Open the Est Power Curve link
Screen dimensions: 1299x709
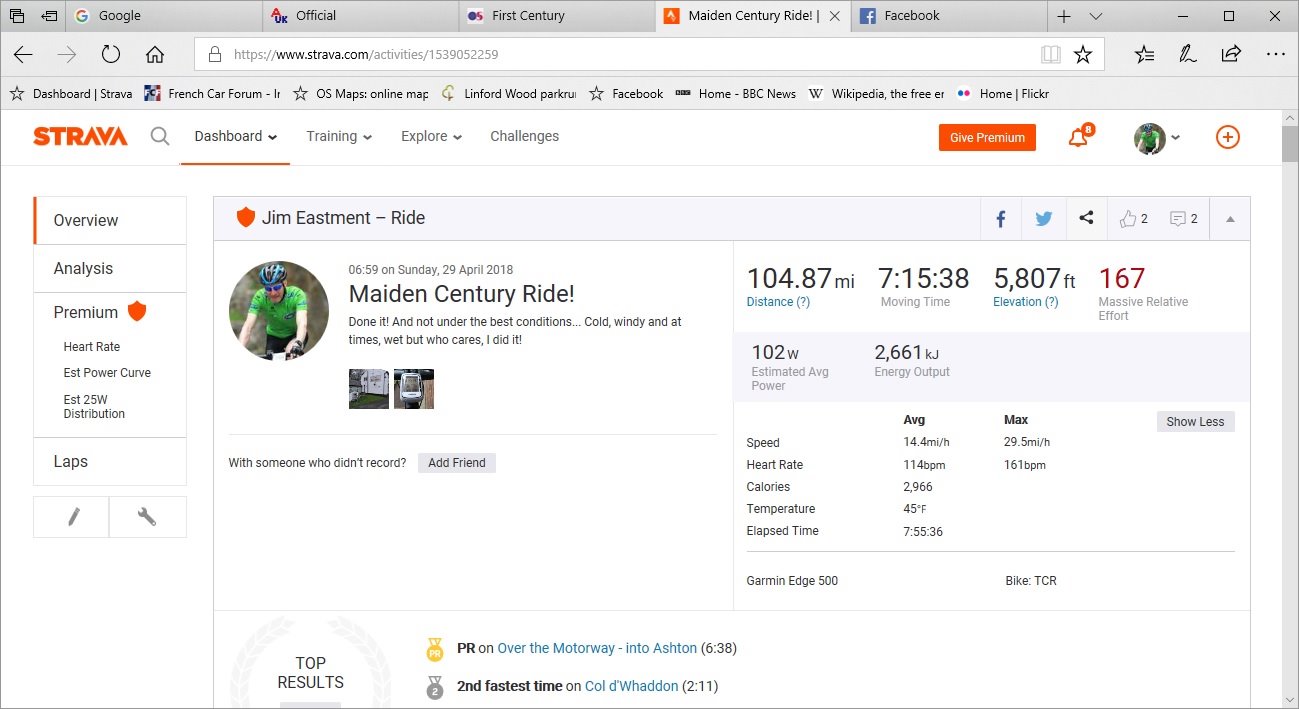click(107, 373)
